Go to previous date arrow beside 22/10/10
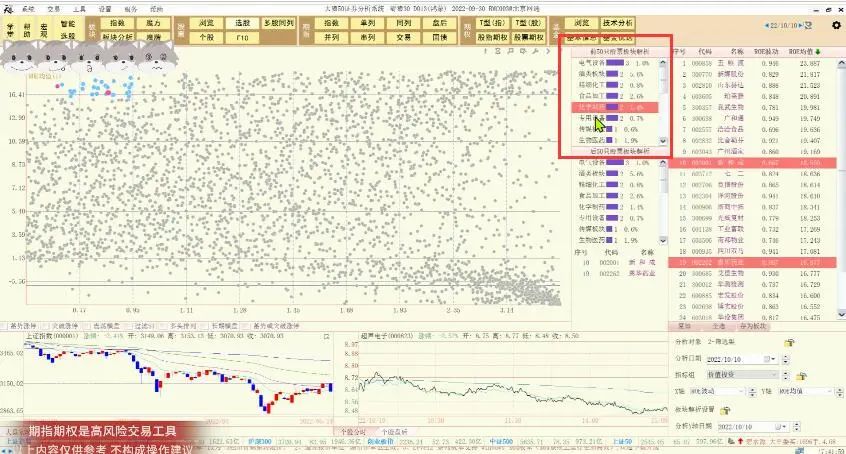 pyautogui.click(x=767, y=25)
